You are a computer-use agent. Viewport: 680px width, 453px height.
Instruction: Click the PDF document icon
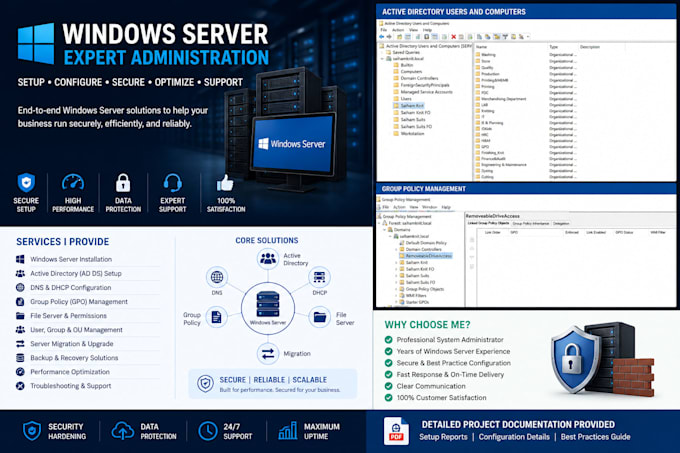click(x=396, y=431)
